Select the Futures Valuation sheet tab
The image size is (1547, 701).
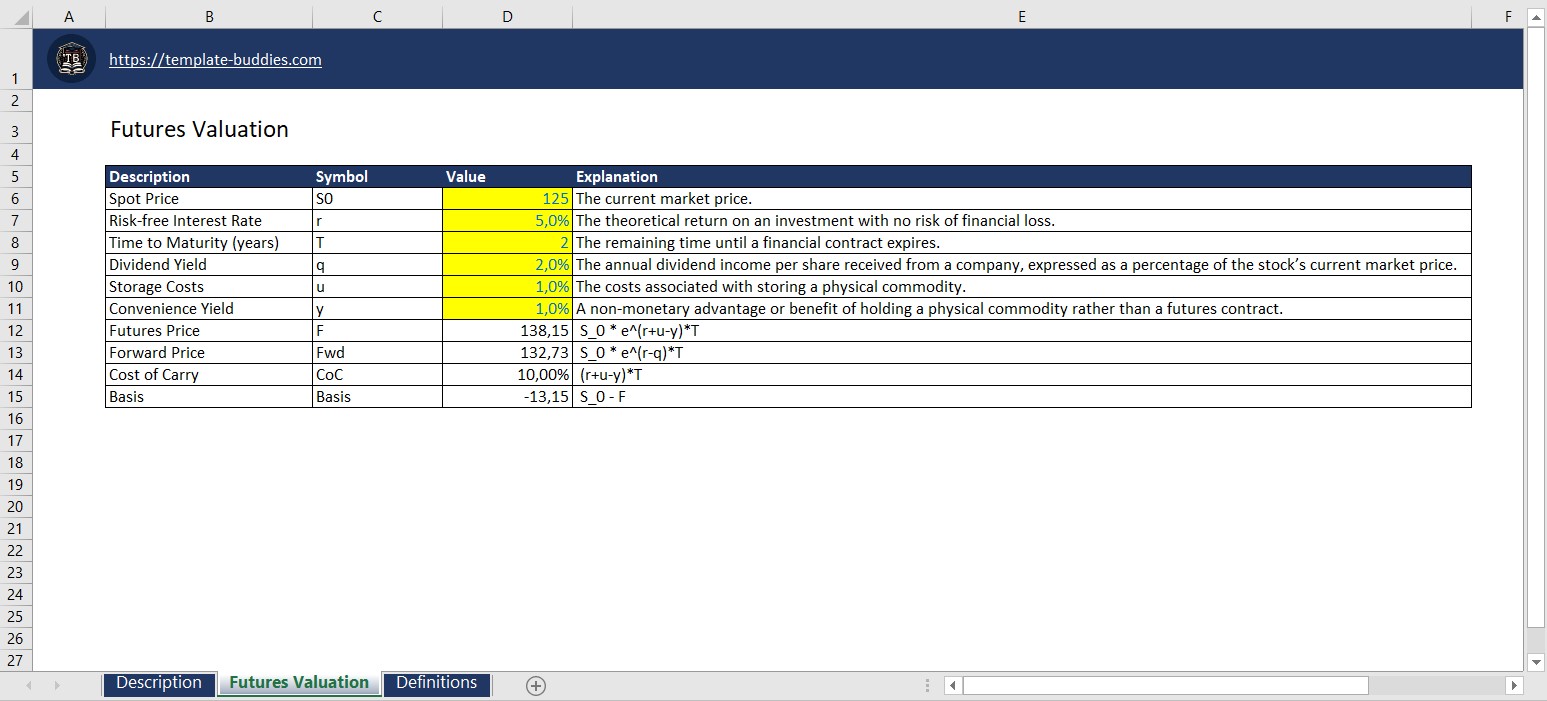click(299, 683)
